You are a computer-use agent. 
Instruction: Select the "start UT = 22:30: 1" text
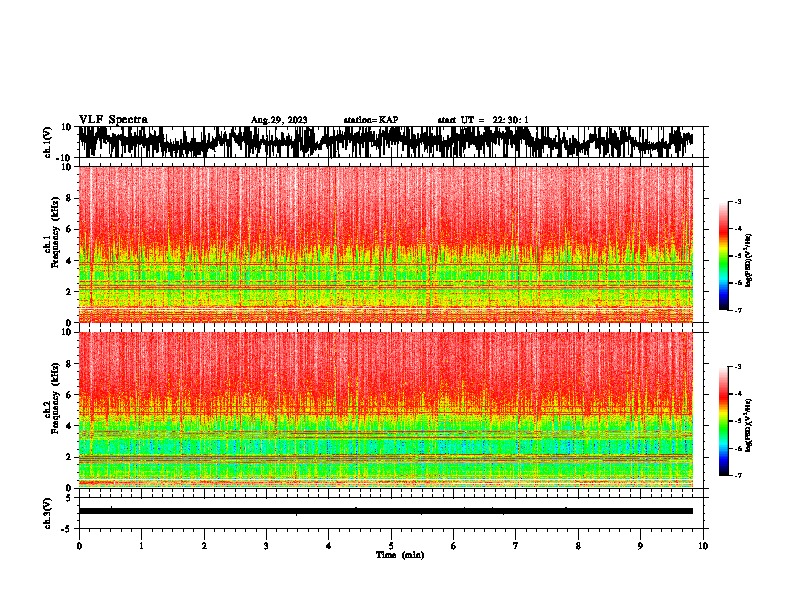483,120
